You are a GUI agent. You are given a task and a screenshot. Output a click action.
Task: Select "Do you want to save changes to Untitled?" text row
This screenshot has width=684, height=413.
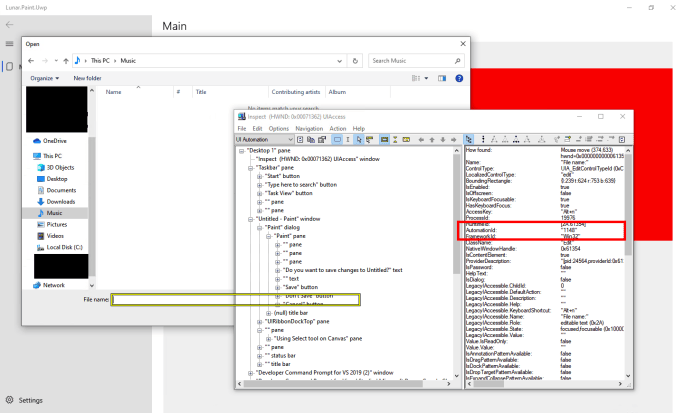click(x=343, y=270)
